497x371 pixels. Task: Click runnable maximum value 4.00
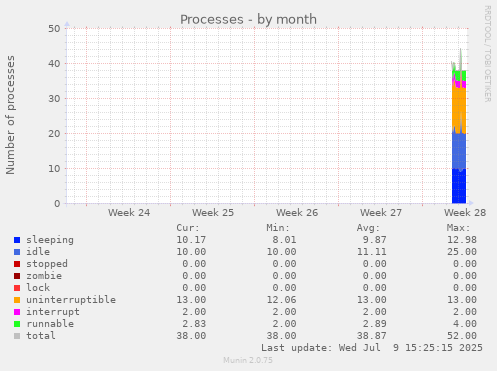465,324
